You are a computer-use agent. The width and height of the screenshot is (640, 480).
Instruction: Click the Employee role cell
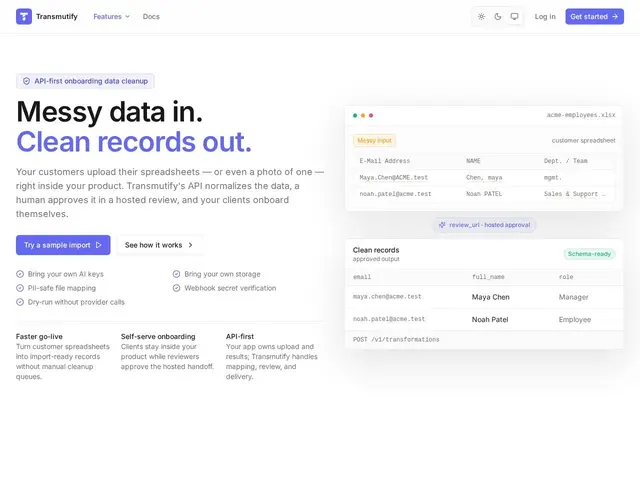point(575,320)
